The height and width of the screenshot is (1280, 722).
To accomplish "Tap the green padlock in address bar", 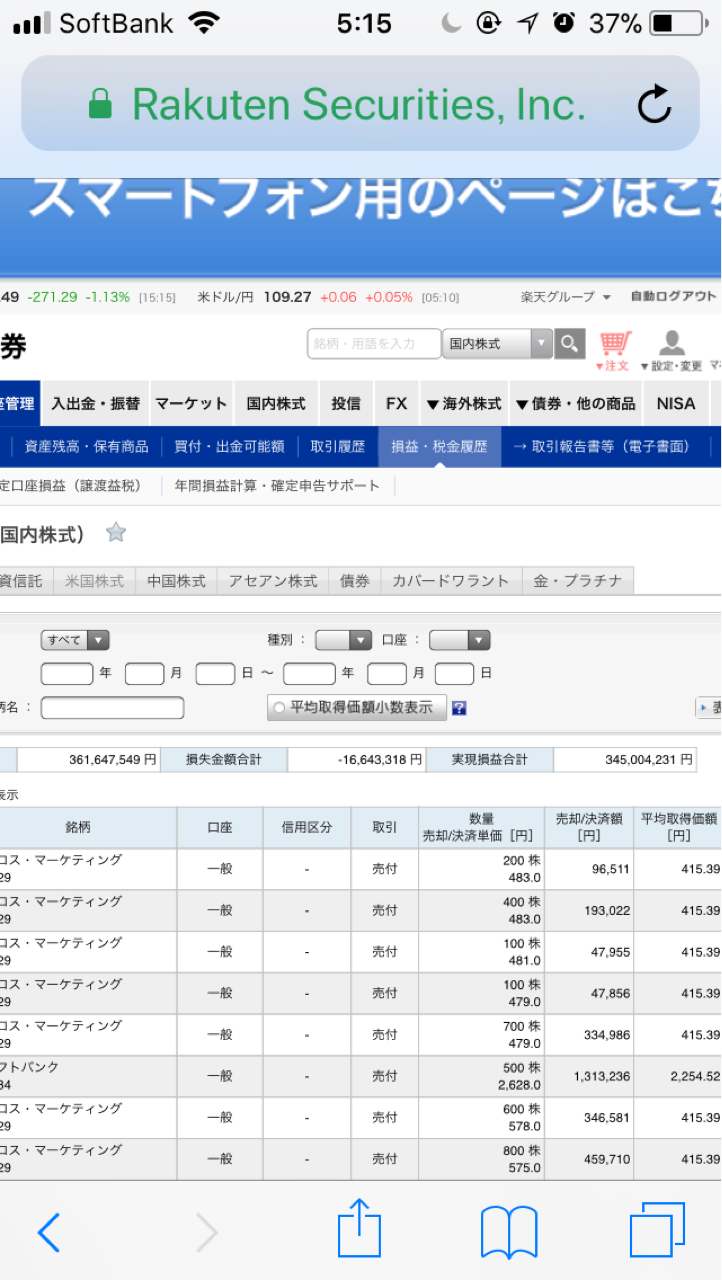I will coord(100,104).
